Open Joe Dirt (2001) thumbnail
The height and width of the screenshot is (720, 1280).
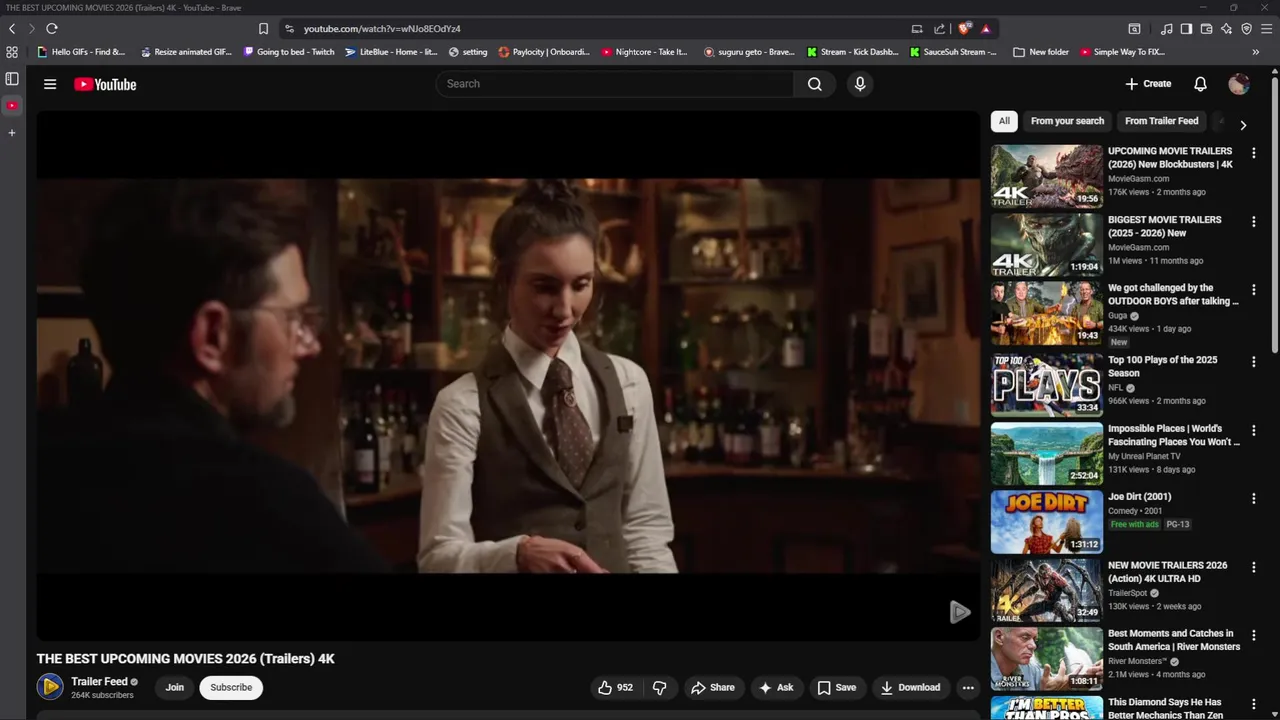[1046, 522]
